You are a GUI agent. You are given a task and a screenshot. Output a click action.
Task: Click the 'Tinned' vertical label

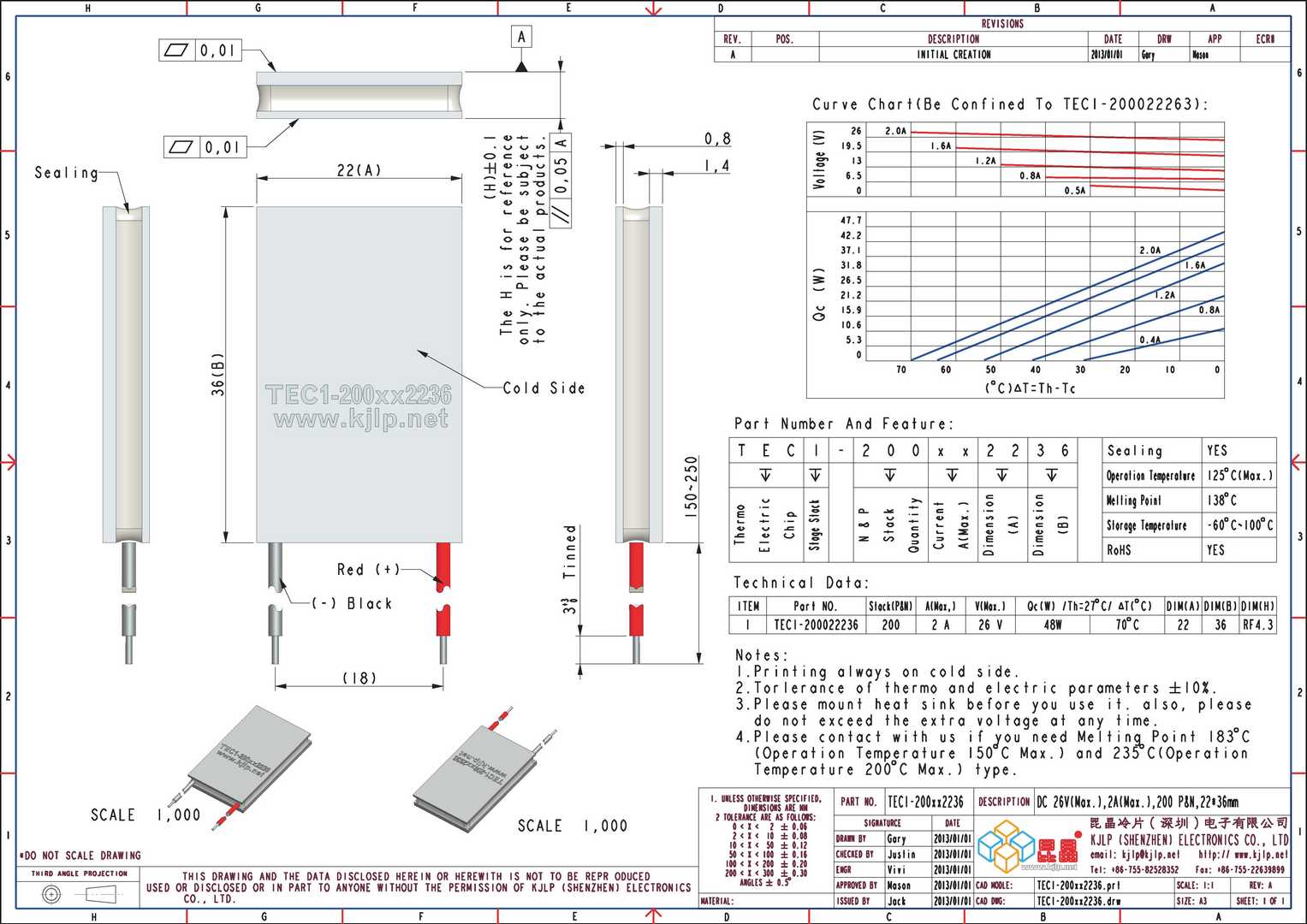click(x=570, y=552)
